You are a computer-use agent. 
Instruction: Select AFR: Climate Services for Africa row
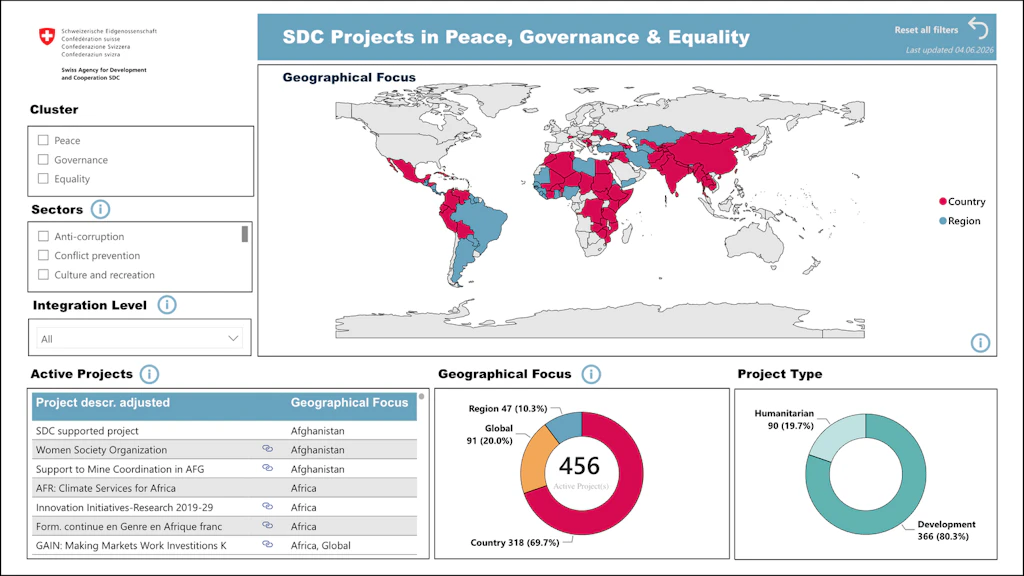pos(225,488)
